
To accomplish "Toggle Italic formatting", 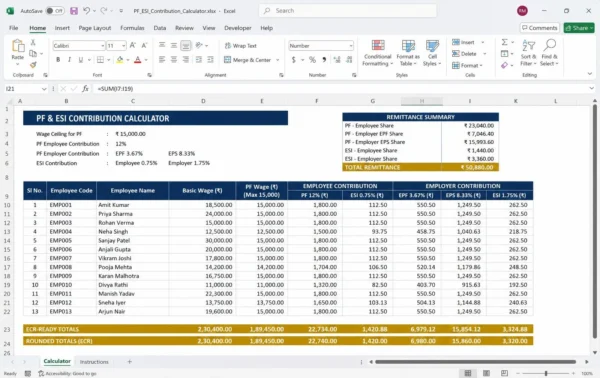I will pos(69,60).
